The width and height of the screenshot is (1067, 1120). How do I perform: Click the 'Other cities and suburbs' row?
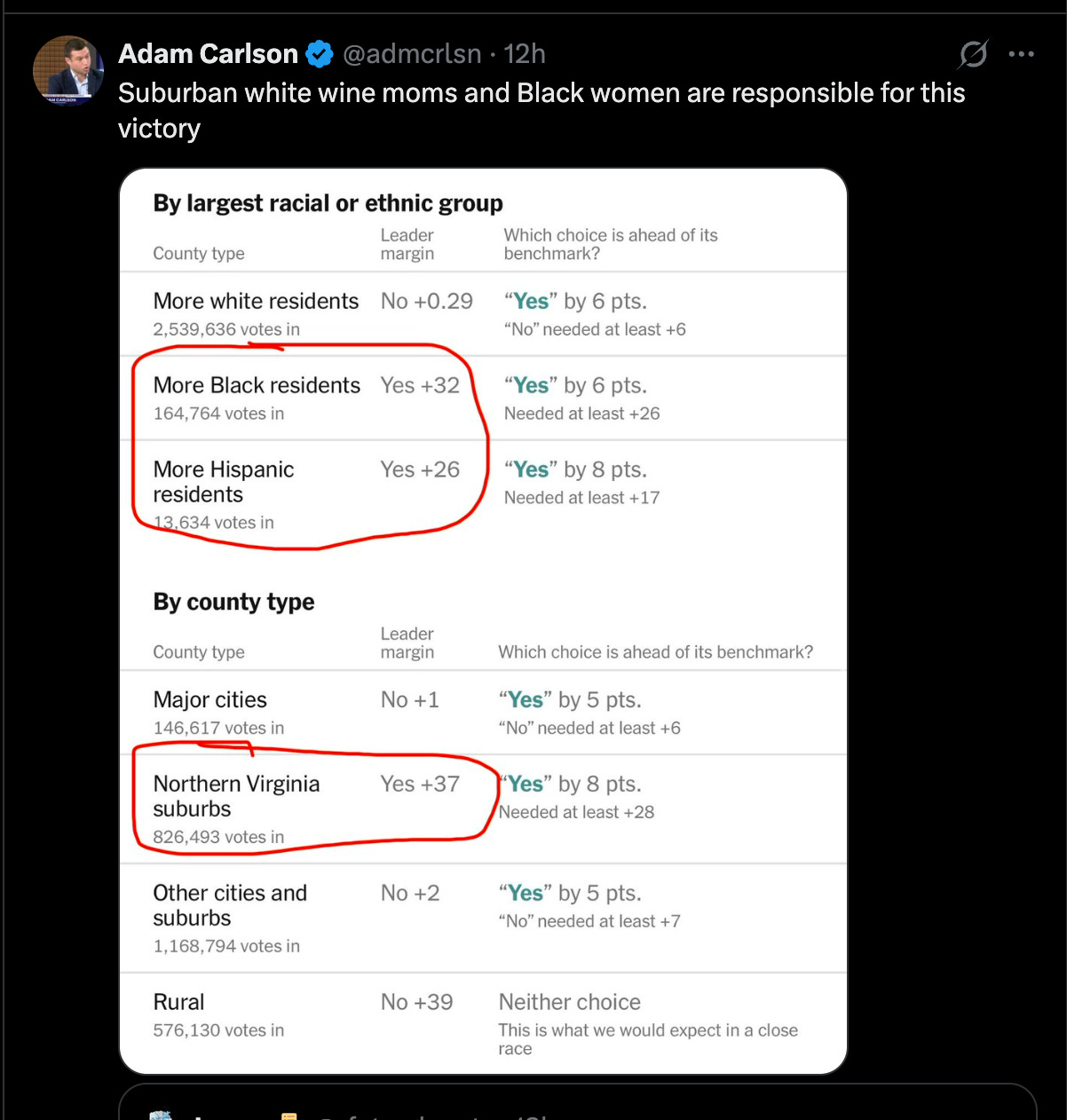(230, 905)
